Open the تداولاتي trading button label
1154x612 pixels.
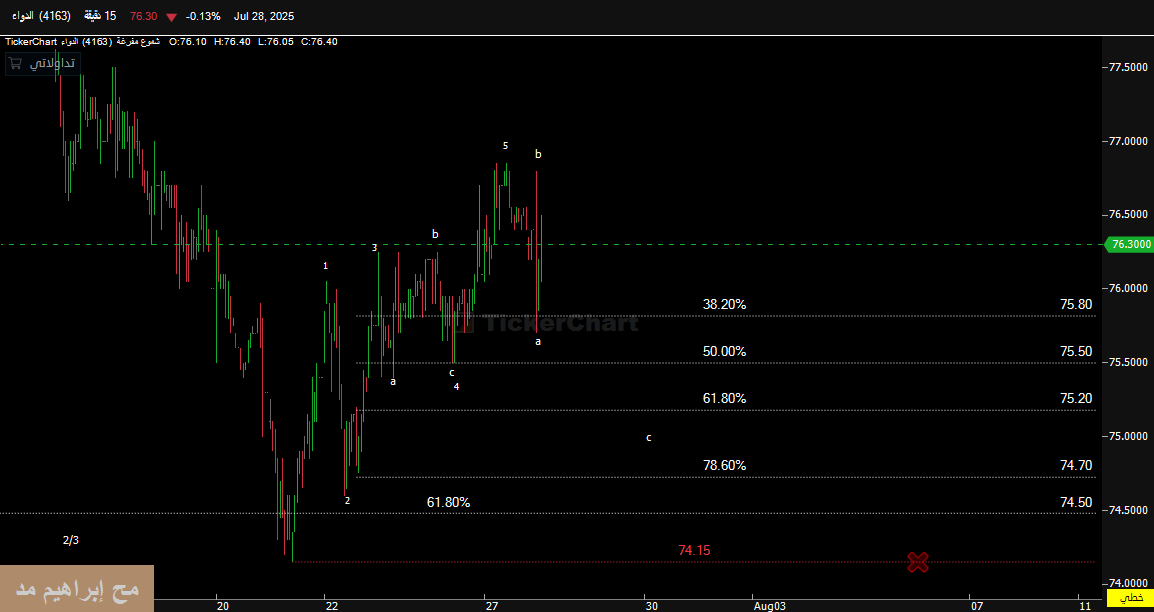(x=52, y=64)
